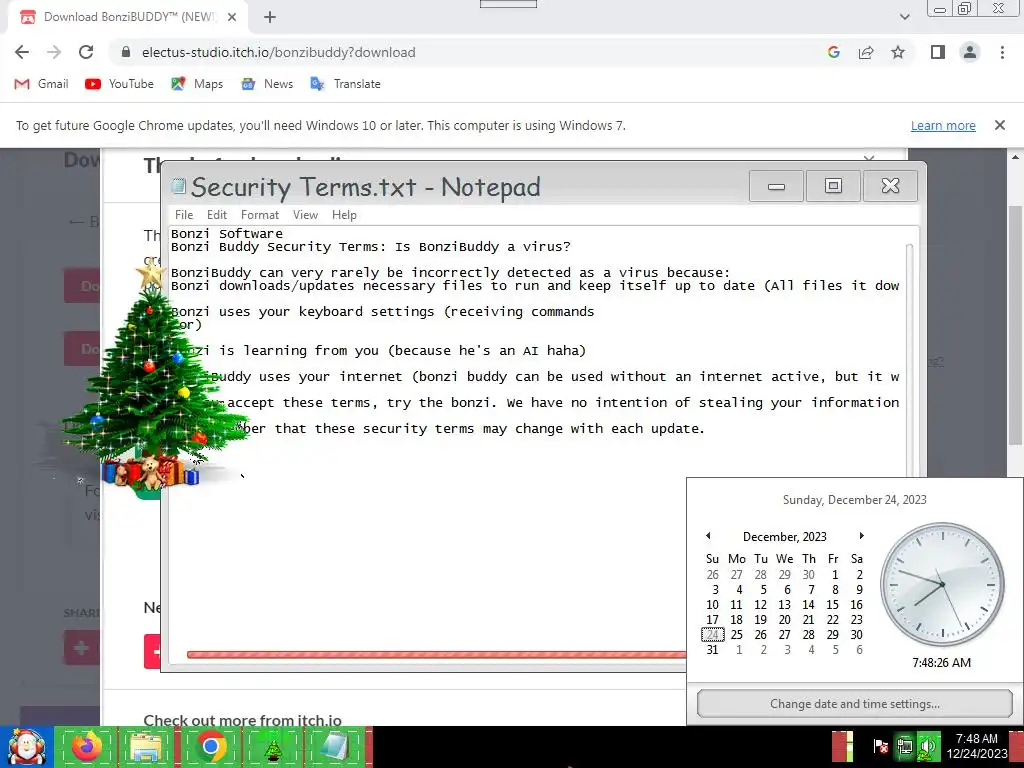Click the Google icon in the address bar
This screenshot has width=1024, height=768.
point(833,52)
